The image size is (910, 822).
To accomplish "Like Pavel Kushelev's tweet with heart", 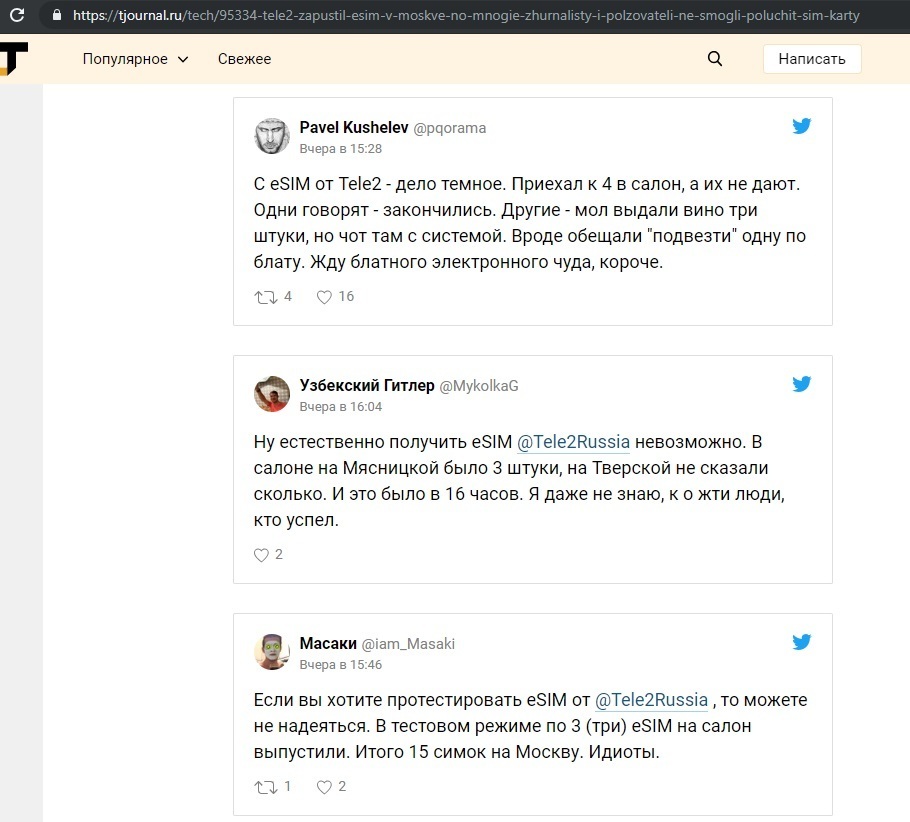I will (324, 297).
